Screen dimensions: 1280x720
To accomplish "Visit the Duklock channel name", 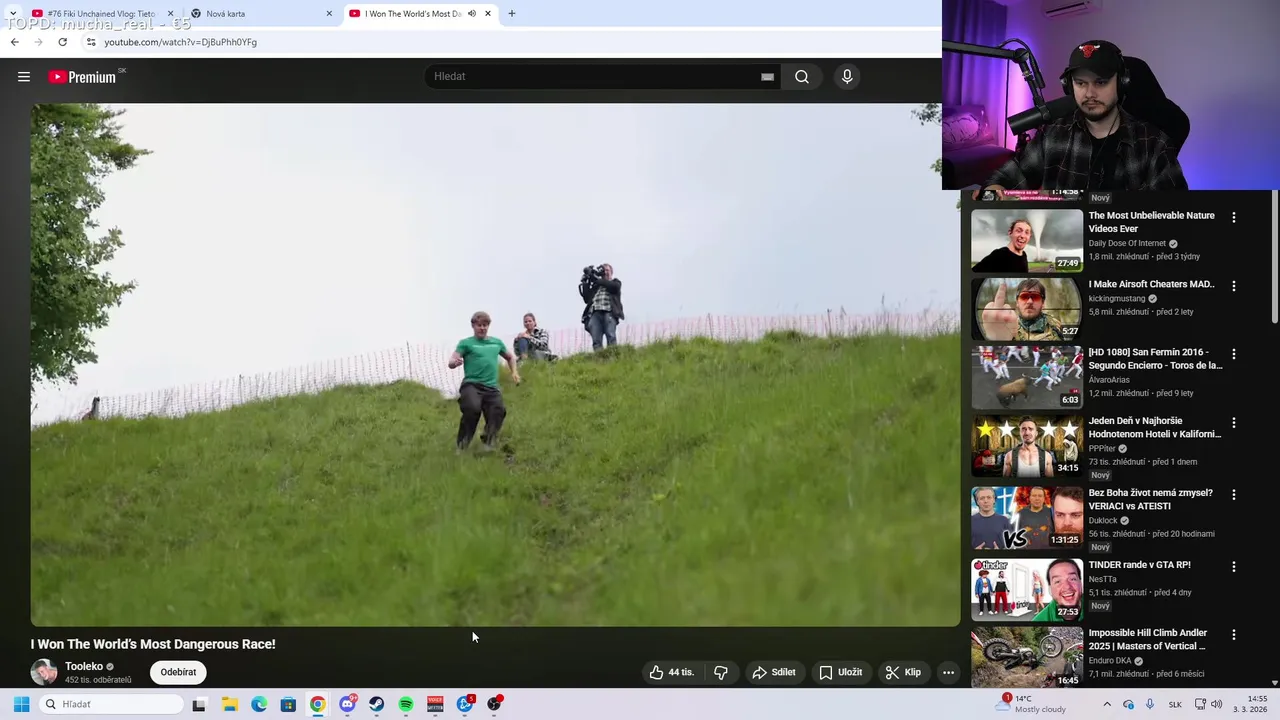I will pos(1103,520).
